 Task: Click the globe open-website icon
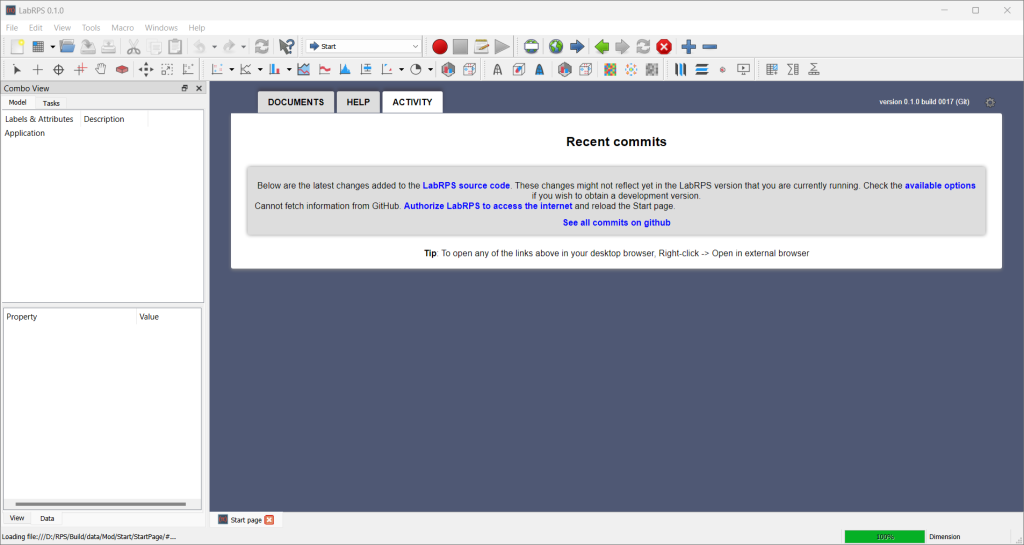click(556, 47)
